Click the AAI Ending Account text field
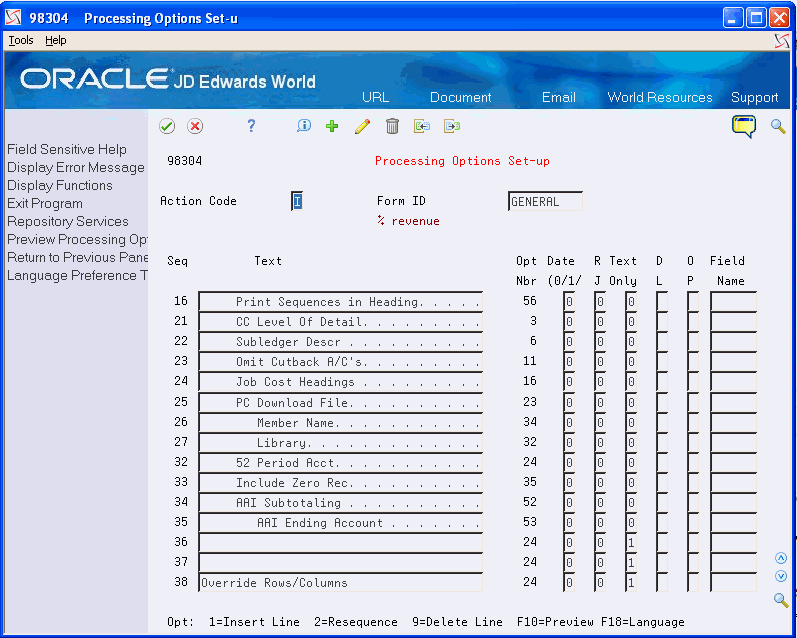This screenshot has height=638, width=797. (341, 523)
